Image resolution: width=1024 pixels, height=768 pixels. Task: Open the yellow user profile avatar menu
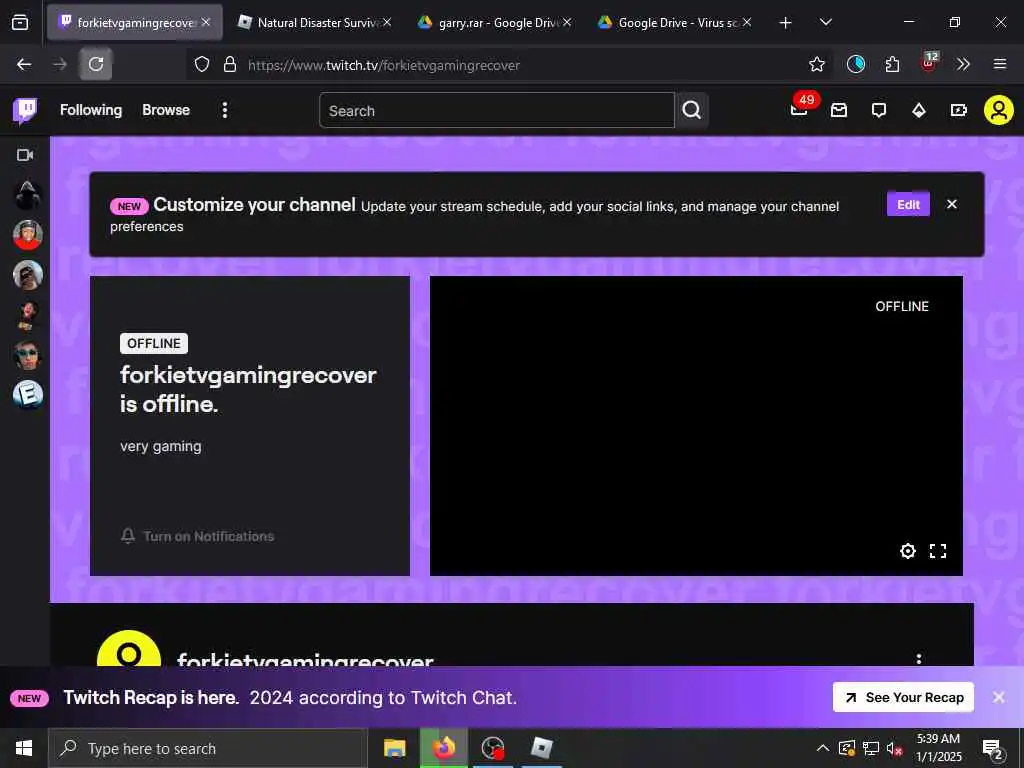(x=999, y=110)
